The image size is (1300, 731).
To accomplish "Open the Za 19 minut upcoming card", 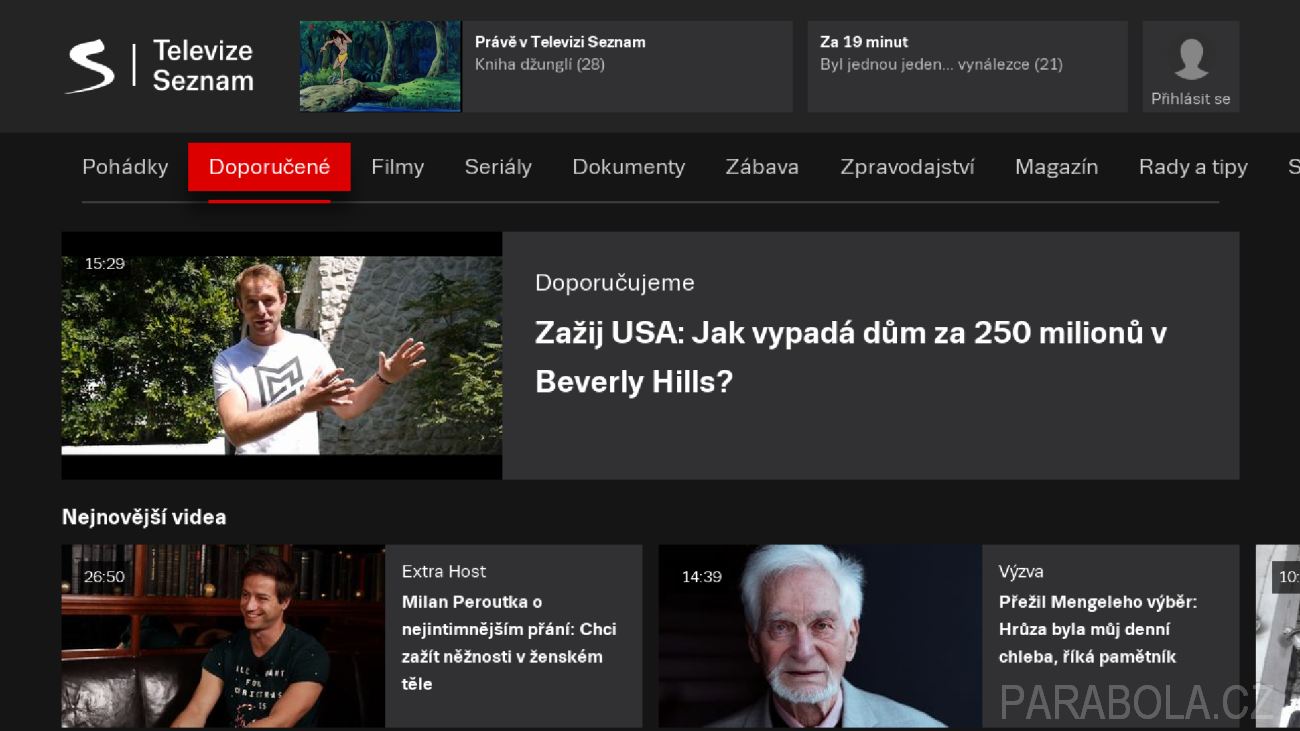I will pyautogui.click(x=967, y=66).
